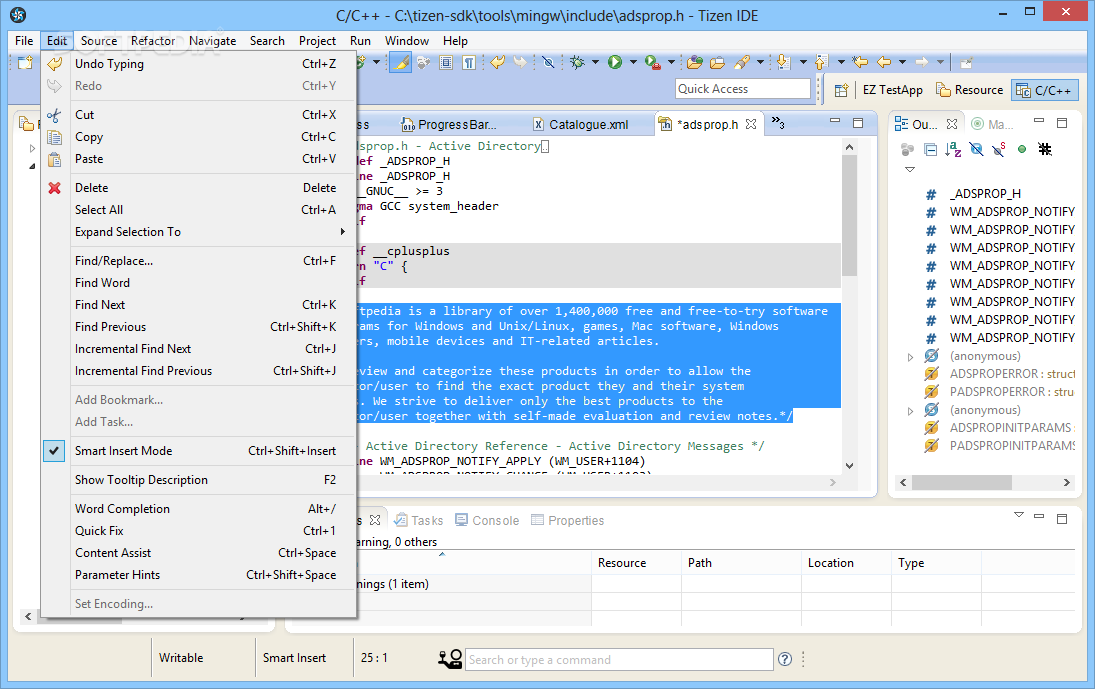Toggle Hide Non-Public Members green dot
The height and width of the screenshot is (689, 1095).
(x=1022, y=149)
